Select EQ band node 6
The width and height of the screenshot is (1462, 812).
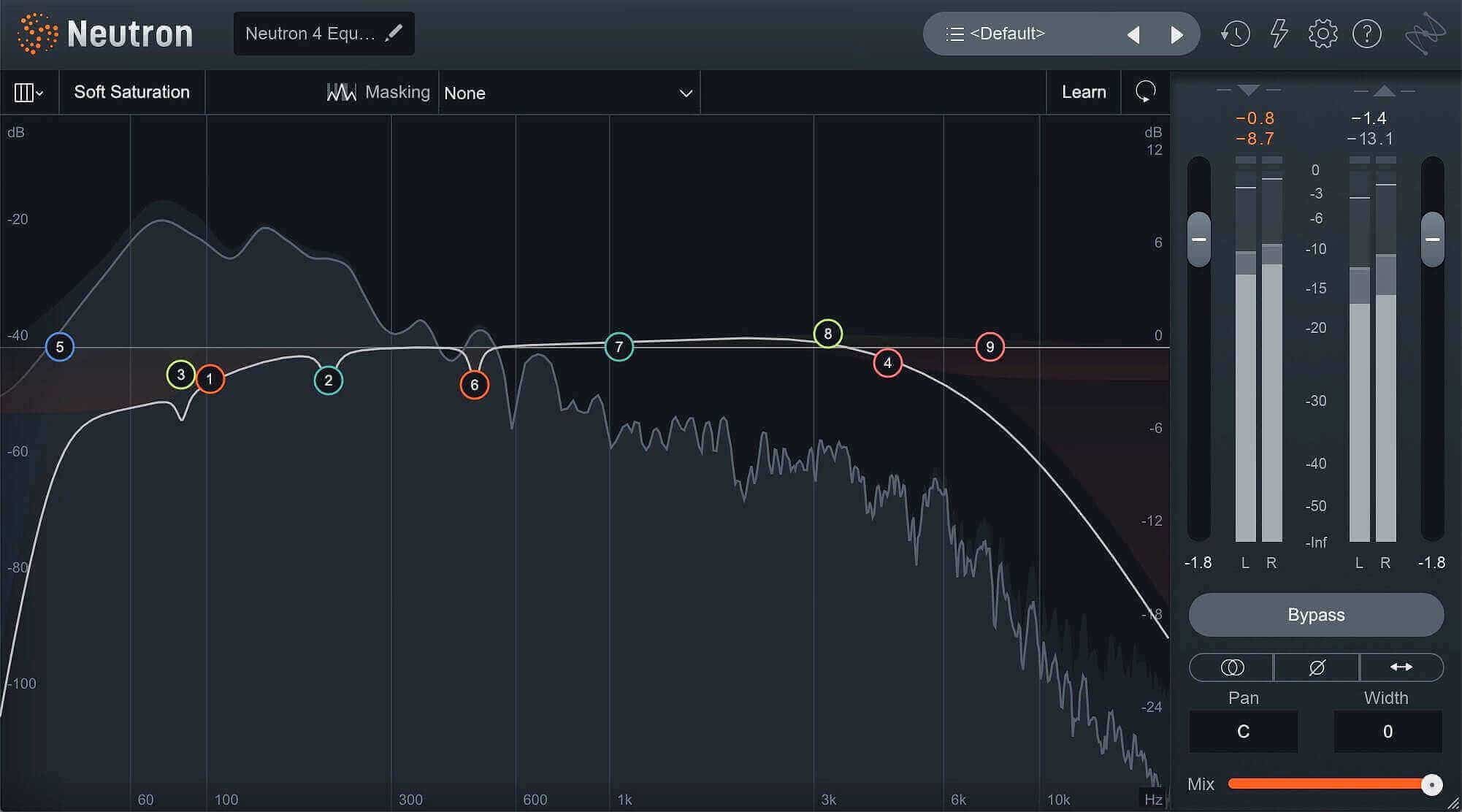click(475, 385)
